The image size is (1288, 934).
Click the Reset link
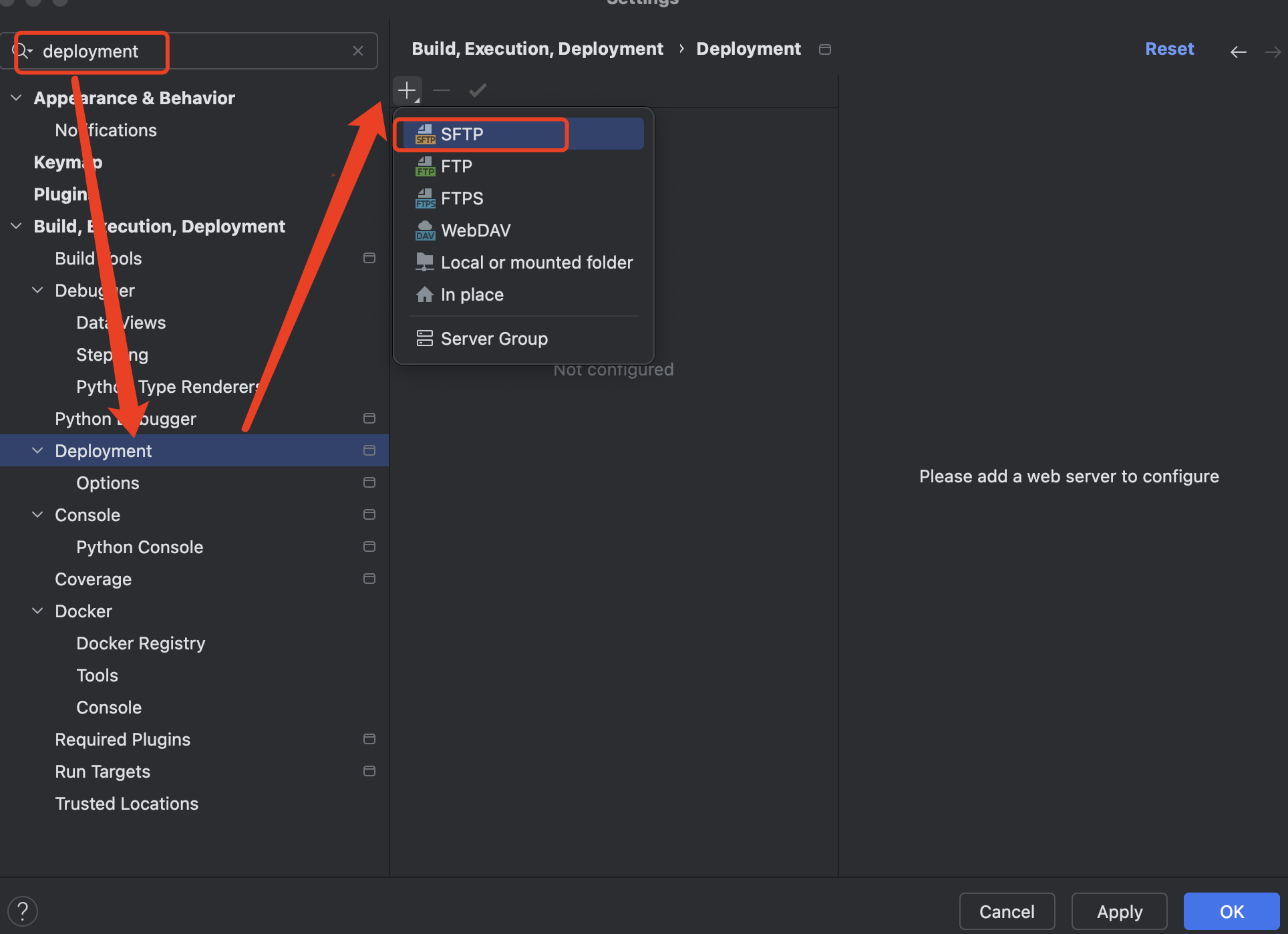point(1169,49)
